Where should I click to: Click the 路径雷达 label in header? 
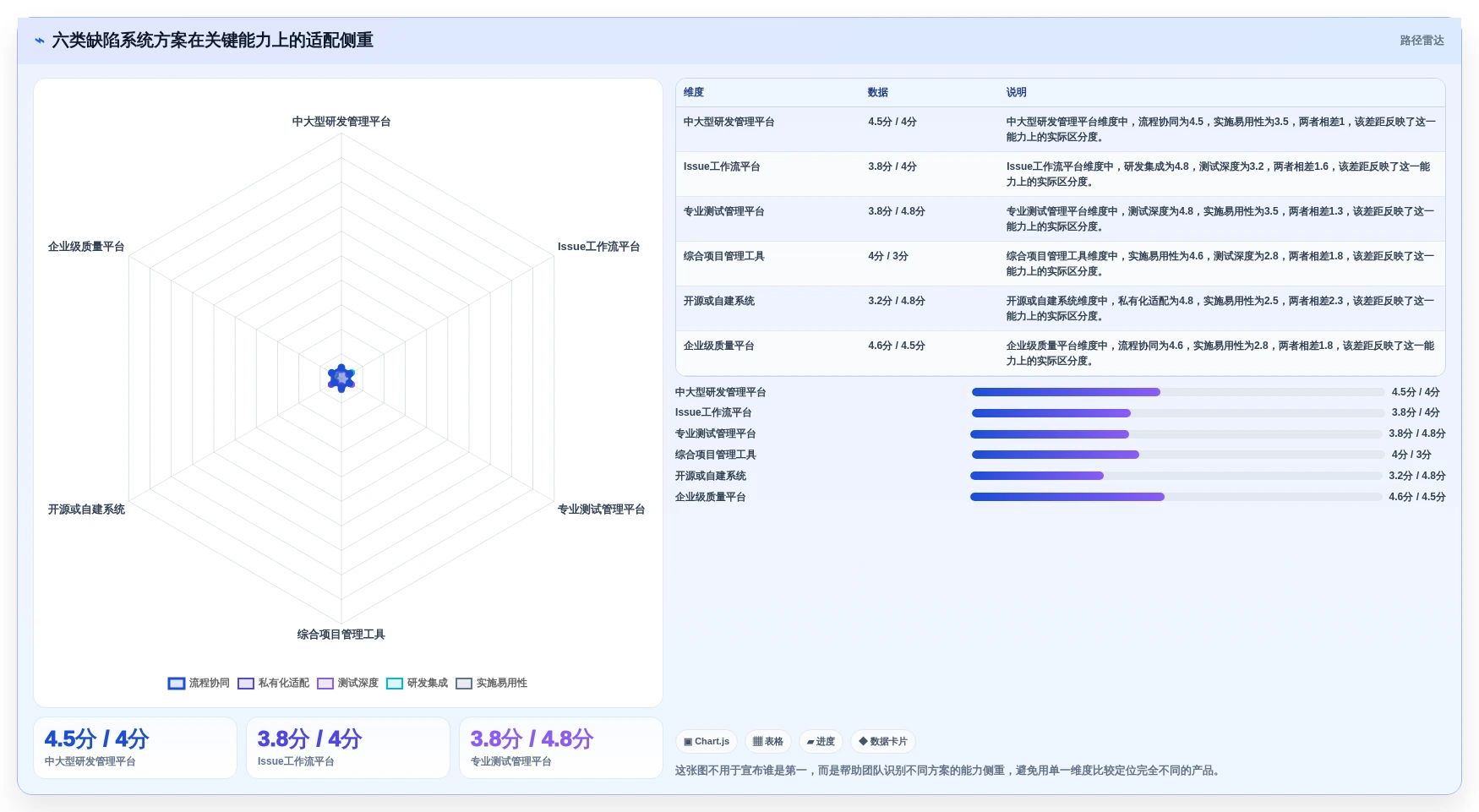[1422, 41]
